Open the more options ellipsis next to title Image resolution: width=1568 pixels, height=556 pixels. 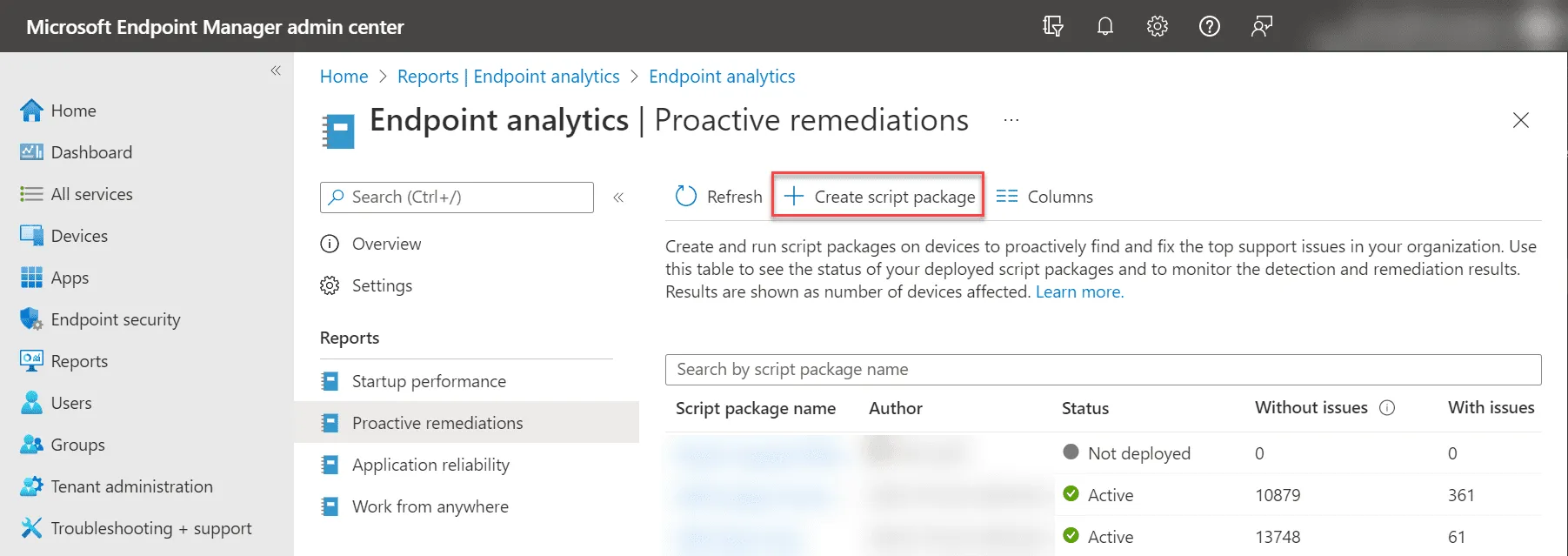(x=1011, y=120)
